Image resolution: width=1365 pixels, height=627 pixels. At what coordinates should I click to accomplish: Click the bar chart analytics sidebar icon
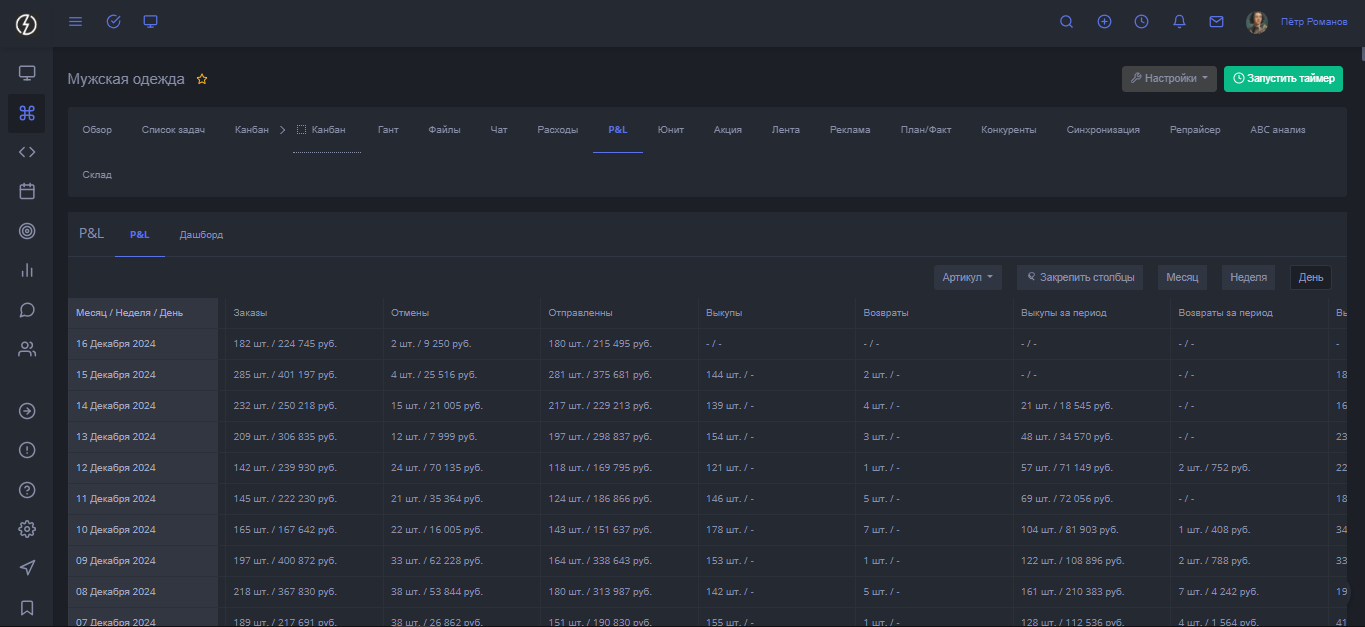coord(27,270)
